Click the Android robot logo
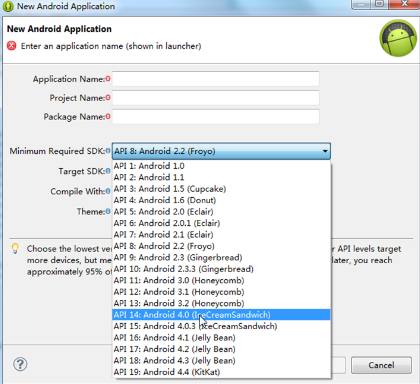 coord(398,38)
